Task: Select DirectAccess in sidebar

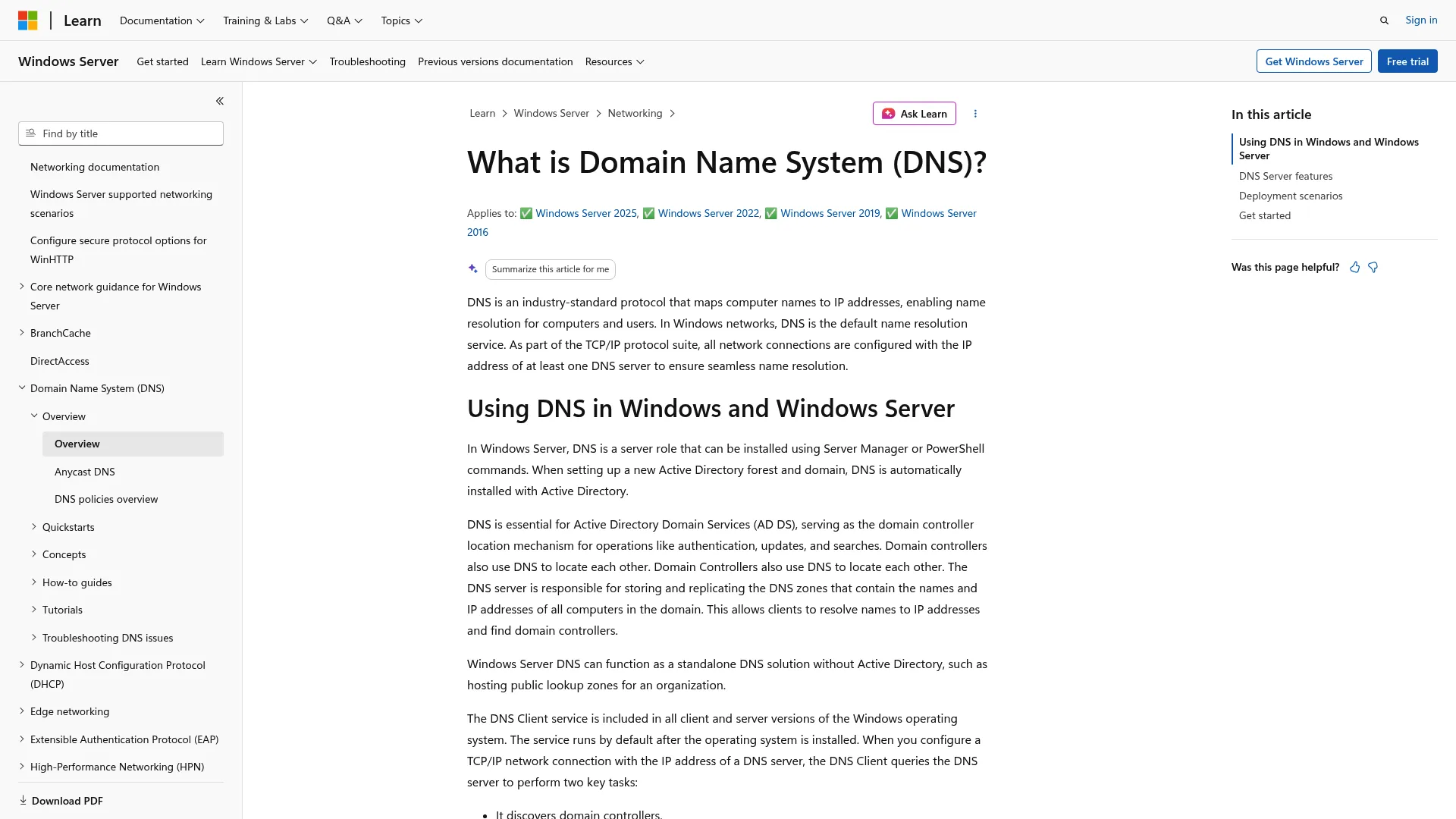Action: 60,361
